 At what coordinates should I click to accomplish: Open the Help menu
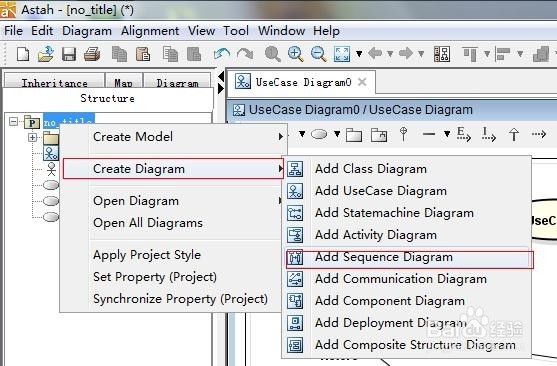tap(326, 31)
